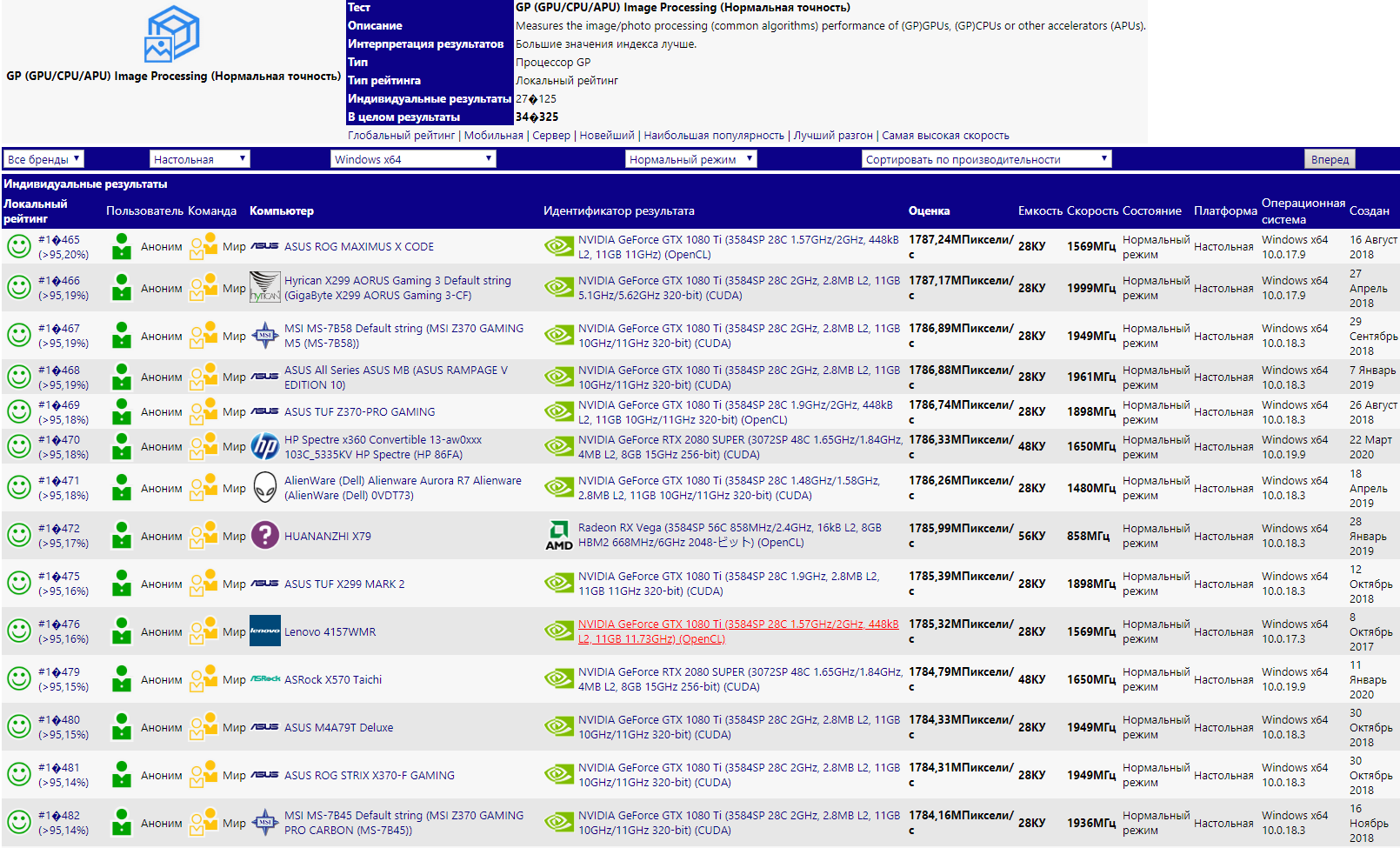Click ASUS logo beside TUF Z370-PRO GAMING

pyautogui.click(x=265, y=411)
